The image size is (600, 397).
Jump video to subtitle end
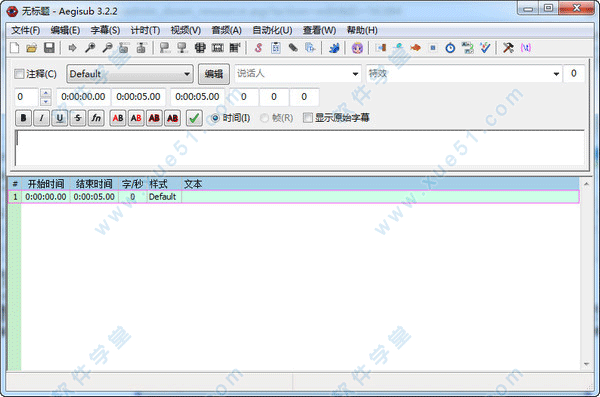click(141, 48)
